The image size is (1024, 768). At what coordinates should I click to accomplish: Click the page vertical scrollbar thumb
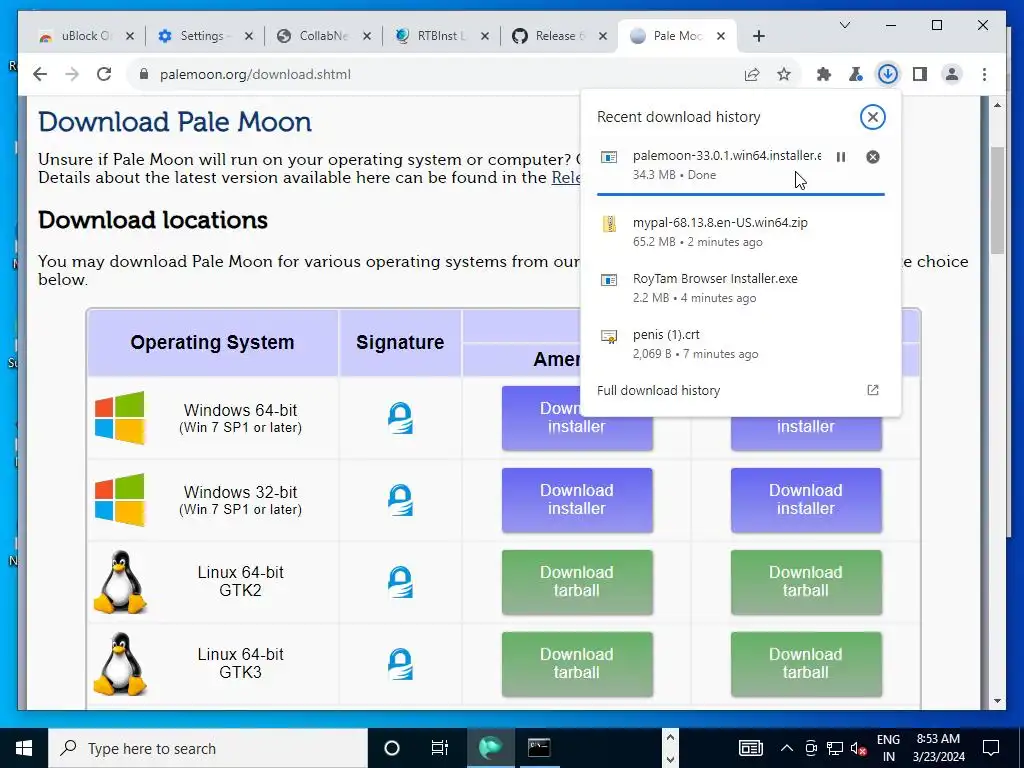tap(997, 200)
